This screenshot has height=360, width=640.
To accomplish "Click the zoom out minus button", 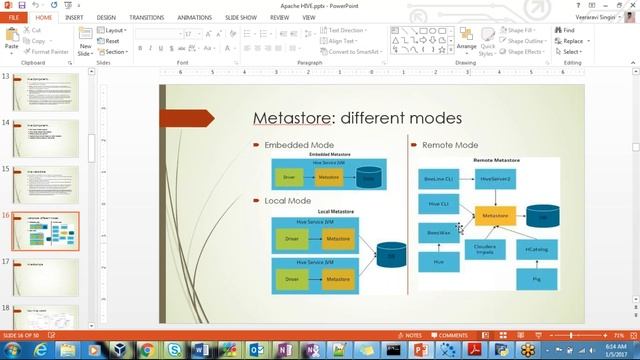I will pos(551,335).
